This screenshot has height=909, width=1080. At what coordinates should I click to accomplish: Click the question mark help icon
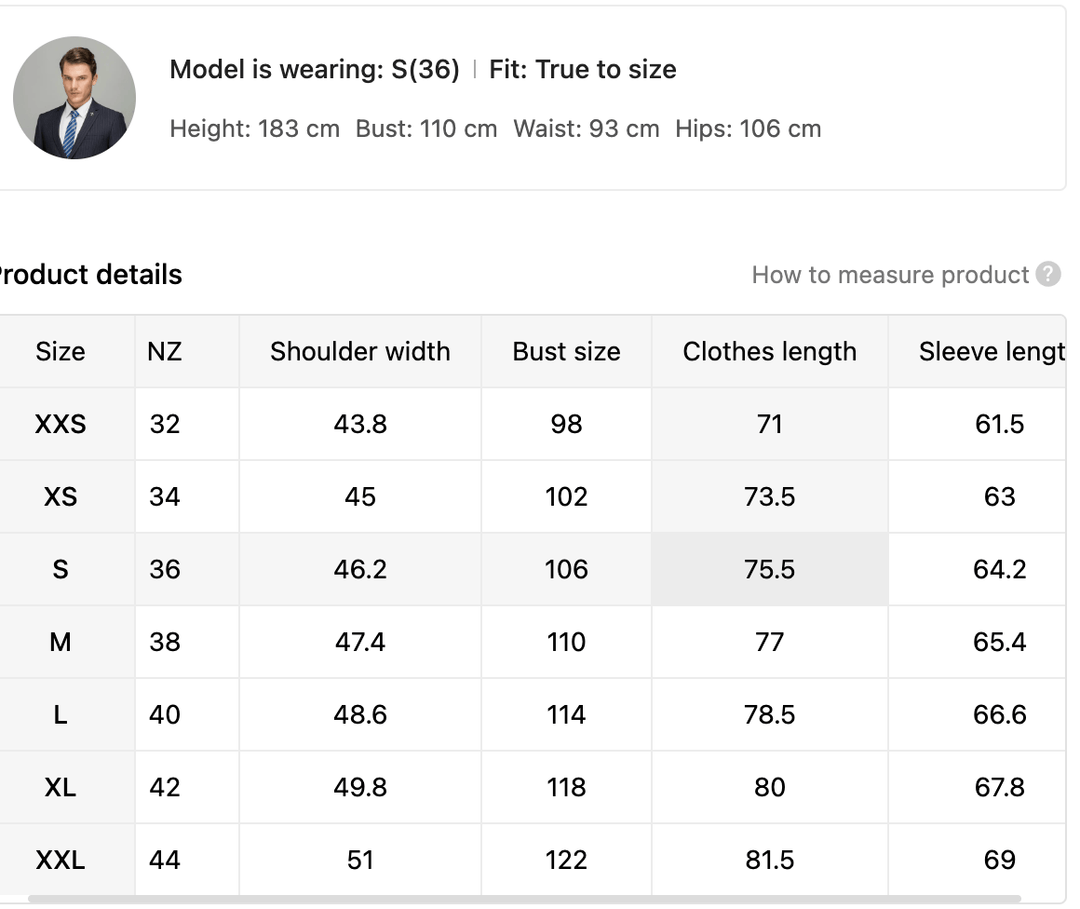tap(1048, 274)
